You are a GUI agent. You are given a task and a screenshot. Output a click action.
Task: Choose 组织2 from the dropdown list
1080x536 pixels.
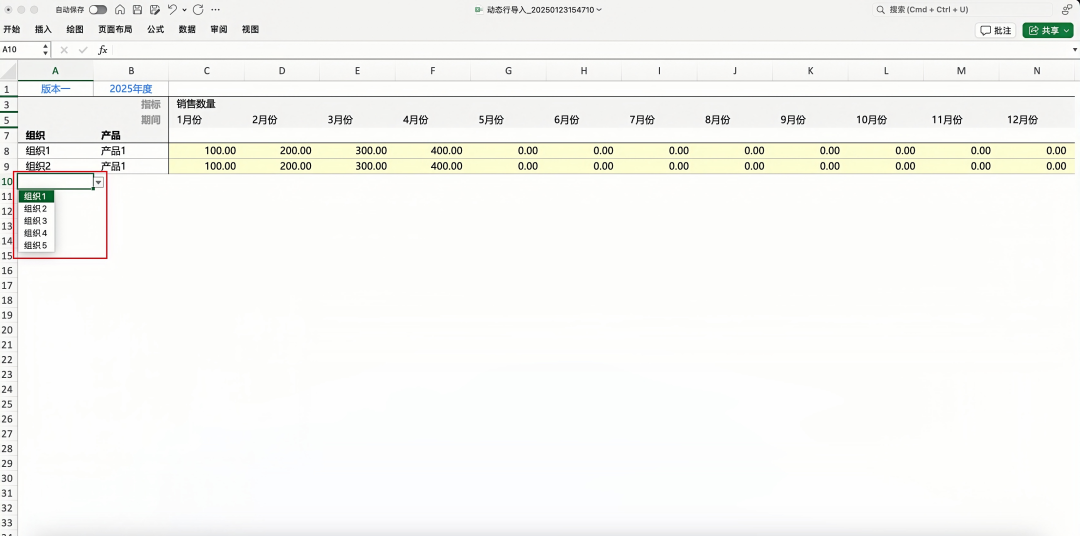click(x=36, y=209)
